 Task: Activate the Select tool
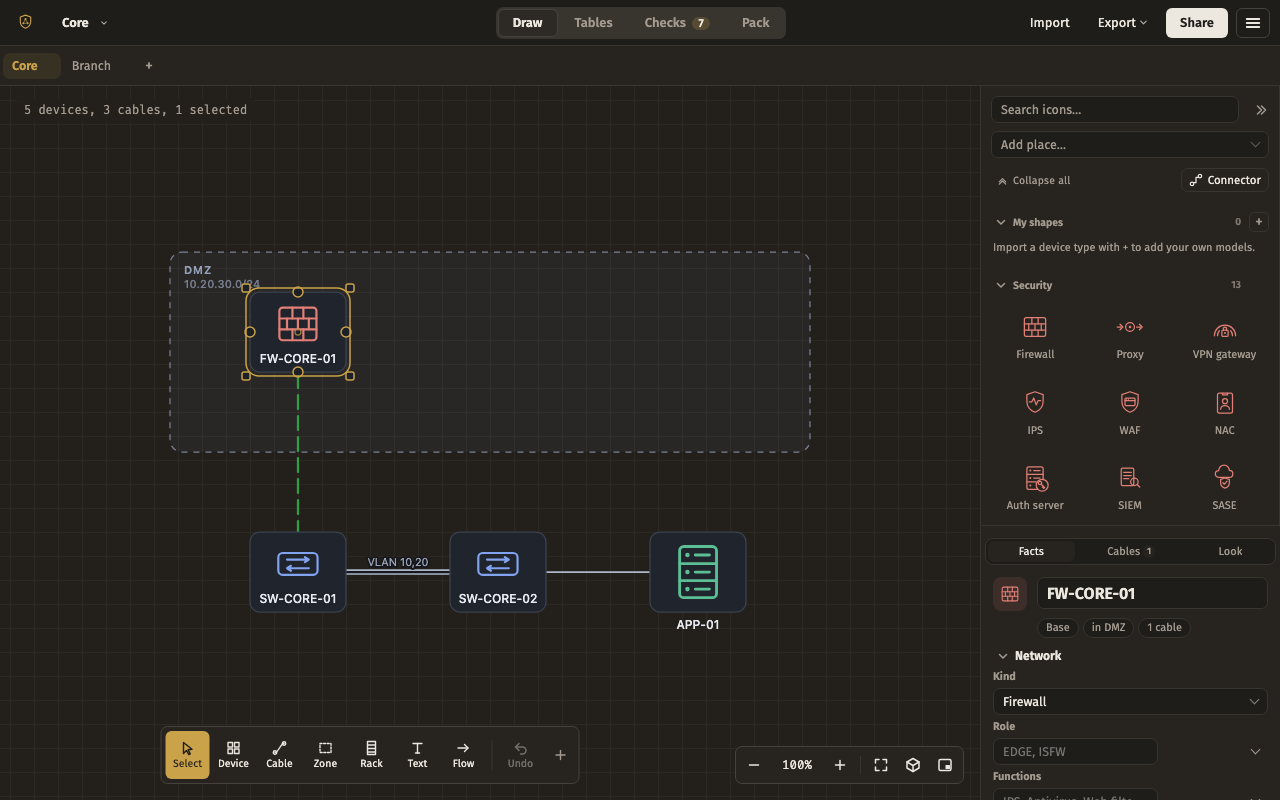pyautogui.click(x=187, y=755)
